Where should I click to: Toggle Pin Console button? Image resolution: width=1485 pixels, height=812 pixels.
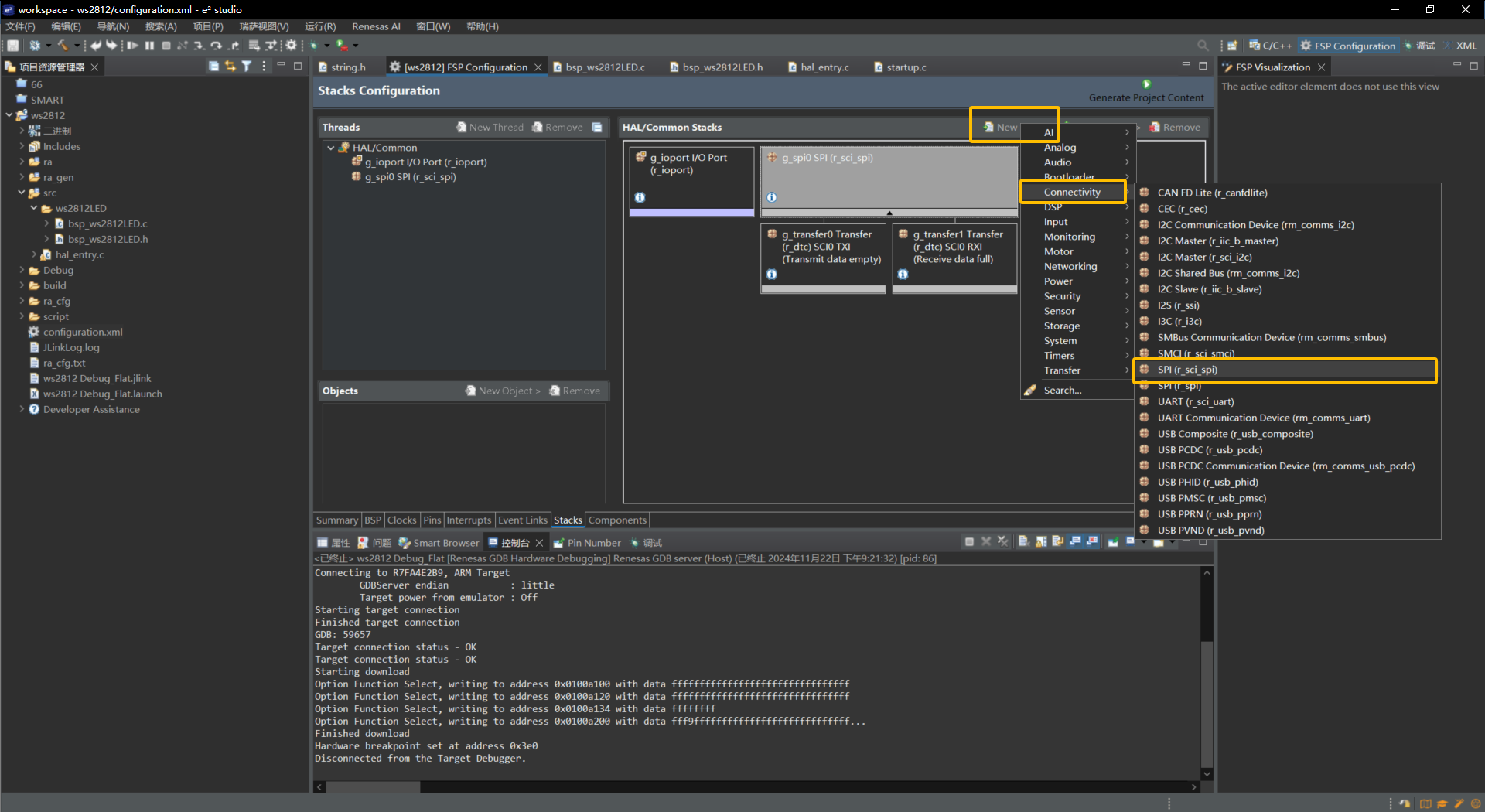(1114, 541)
